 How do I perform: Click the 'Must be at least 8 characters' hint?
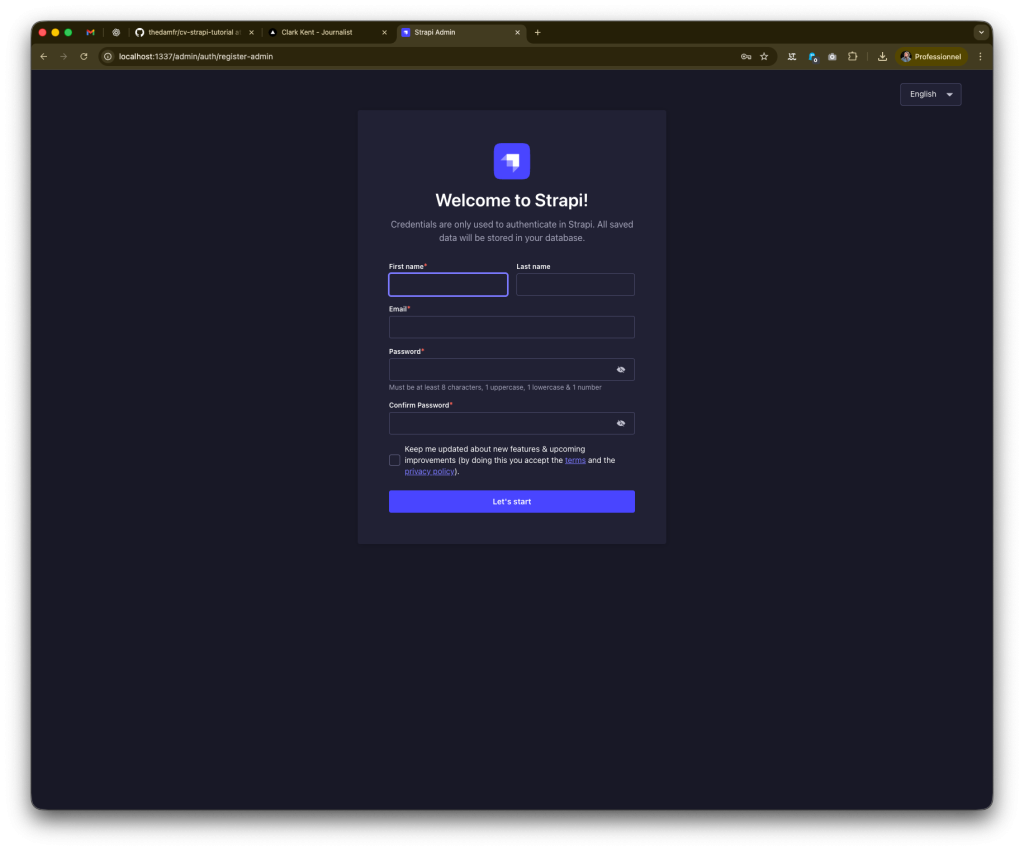pyautogui.click(x=495, y=387)
